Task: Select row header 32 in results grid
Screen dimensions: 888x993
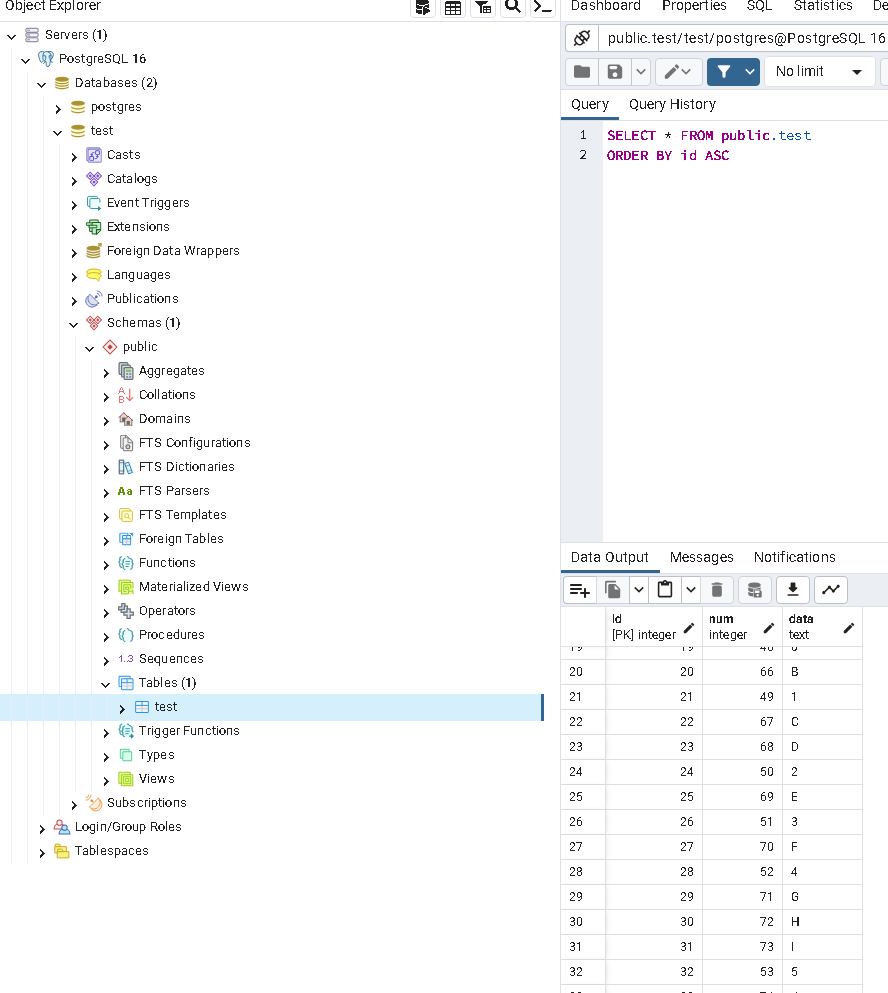Action: click(583, 972)
